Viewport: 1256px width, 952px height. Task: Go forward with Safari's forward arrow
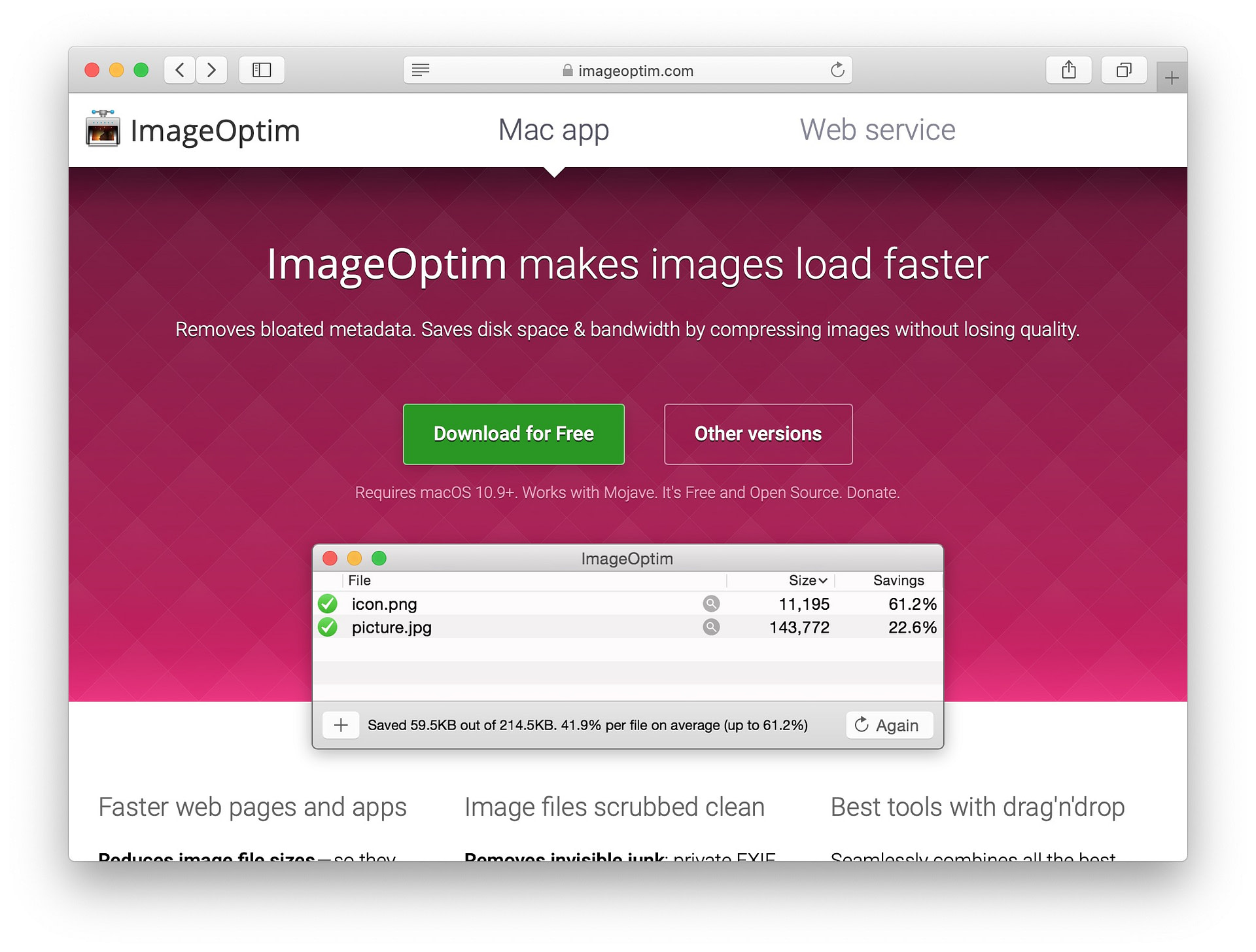(211, 70)
